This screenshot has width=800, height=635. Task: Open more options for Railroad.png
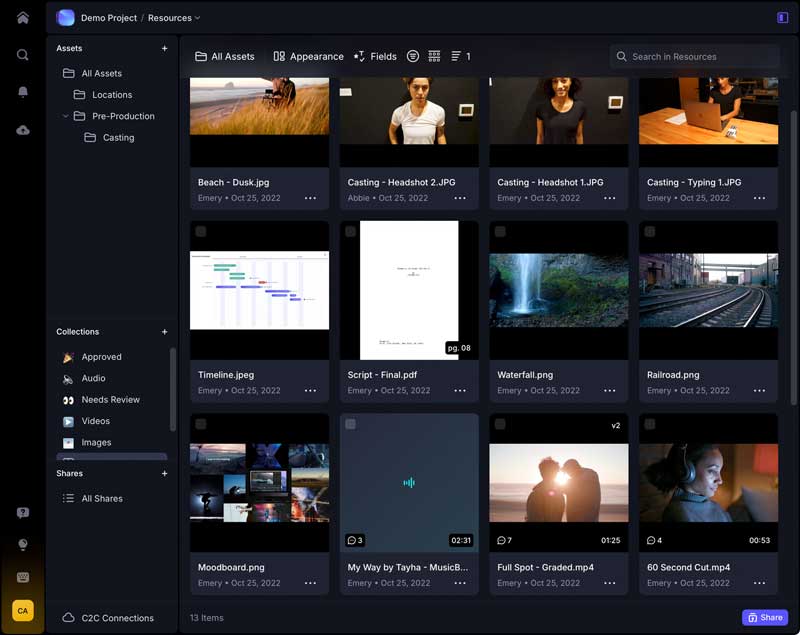759,391
